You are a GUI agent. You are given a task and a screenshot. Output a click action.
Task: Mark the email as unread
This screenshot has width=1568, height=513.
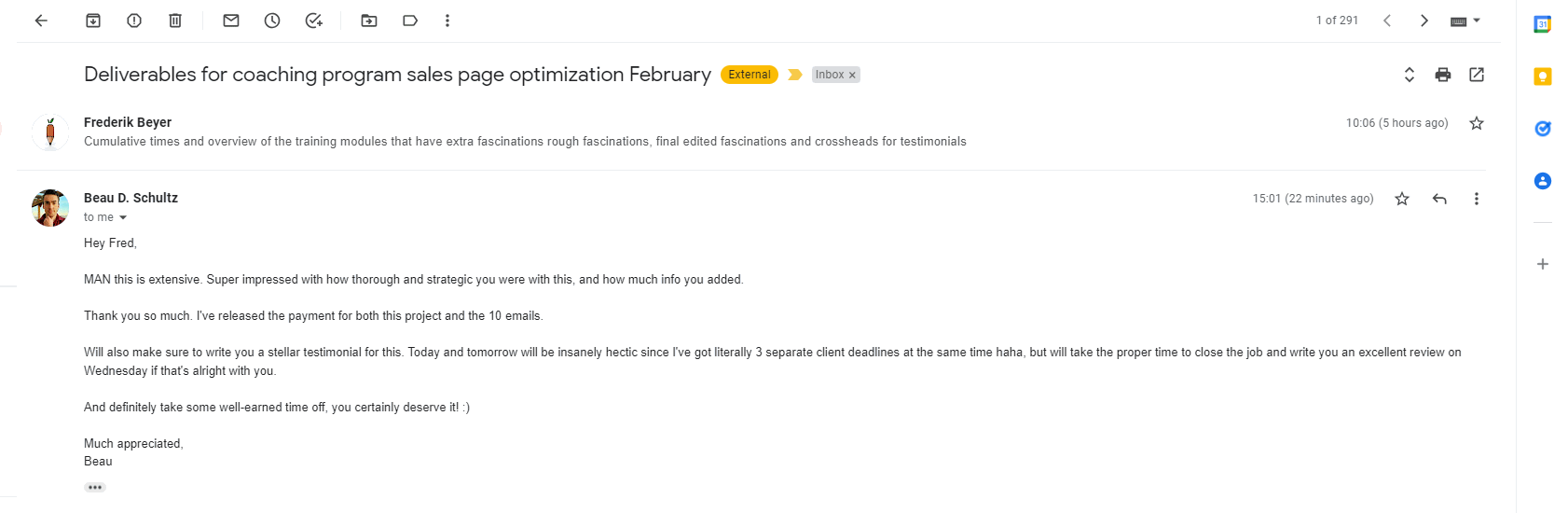pos(231,21)
